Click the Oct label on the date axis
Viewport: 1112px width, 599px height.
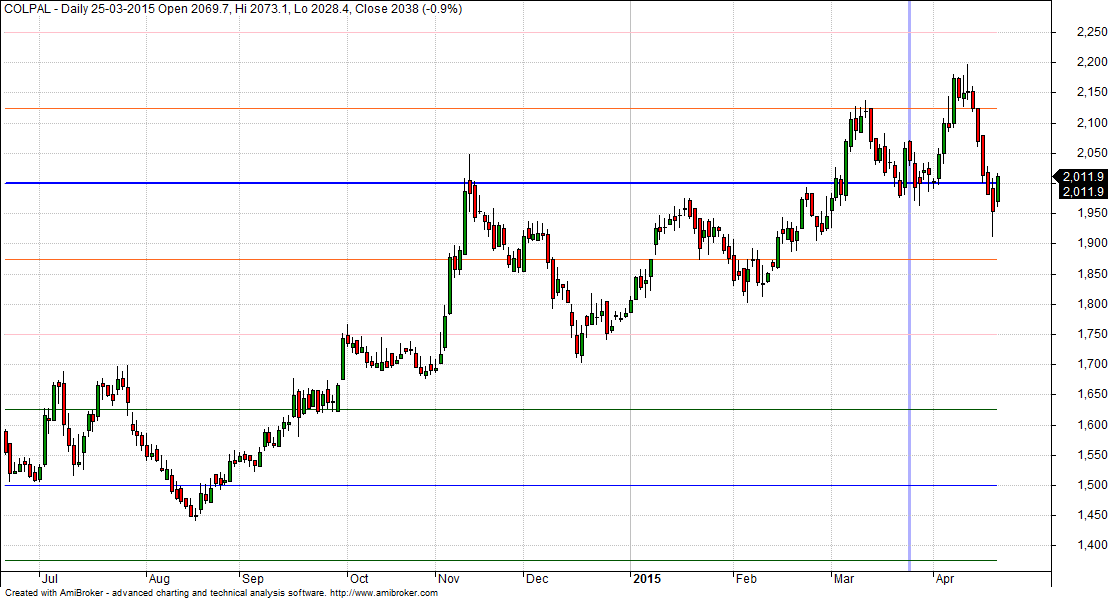click(x=358, y=578)
